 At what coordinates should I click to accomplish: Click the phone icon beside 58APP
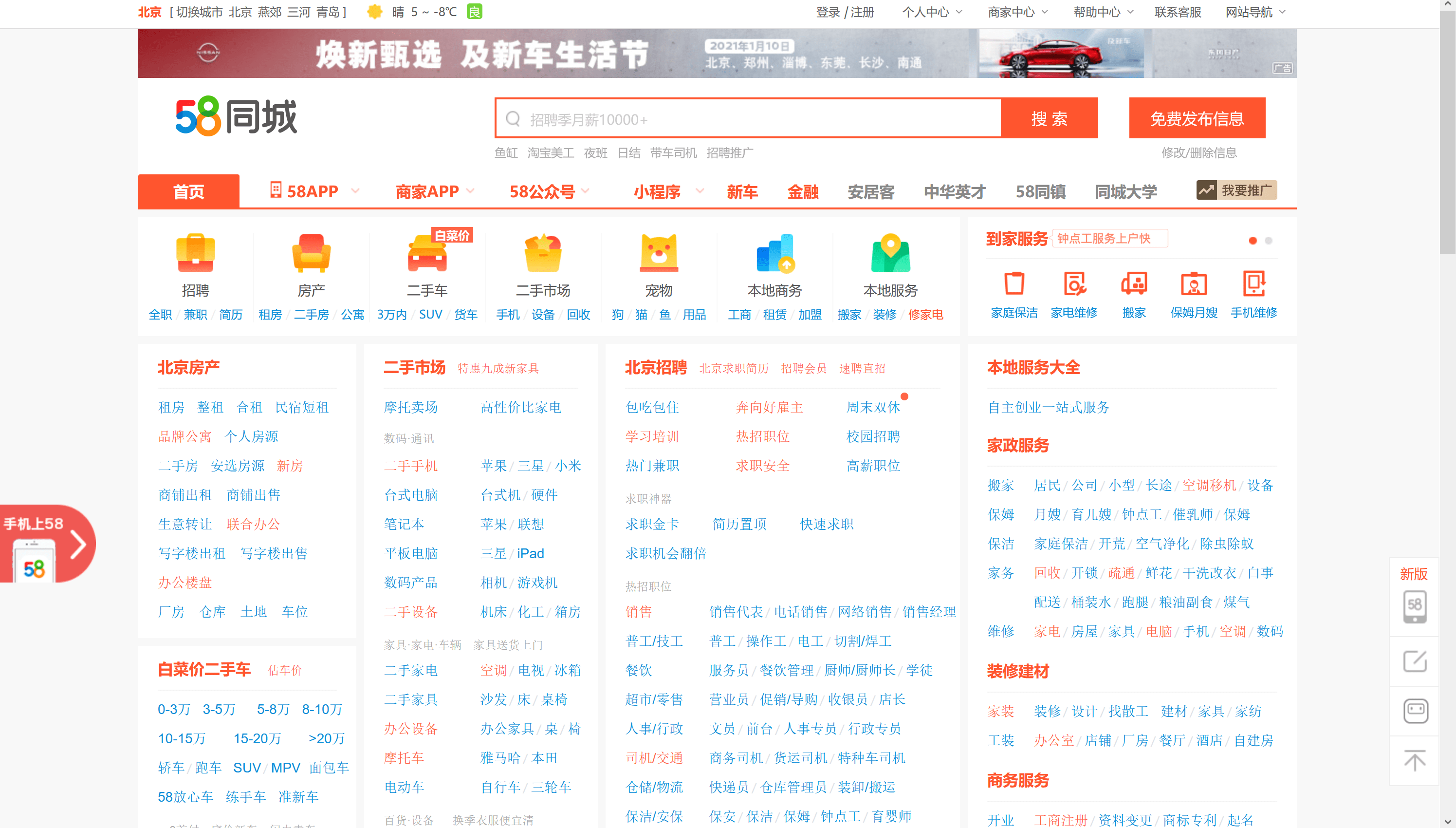click(x=276, y=190)
